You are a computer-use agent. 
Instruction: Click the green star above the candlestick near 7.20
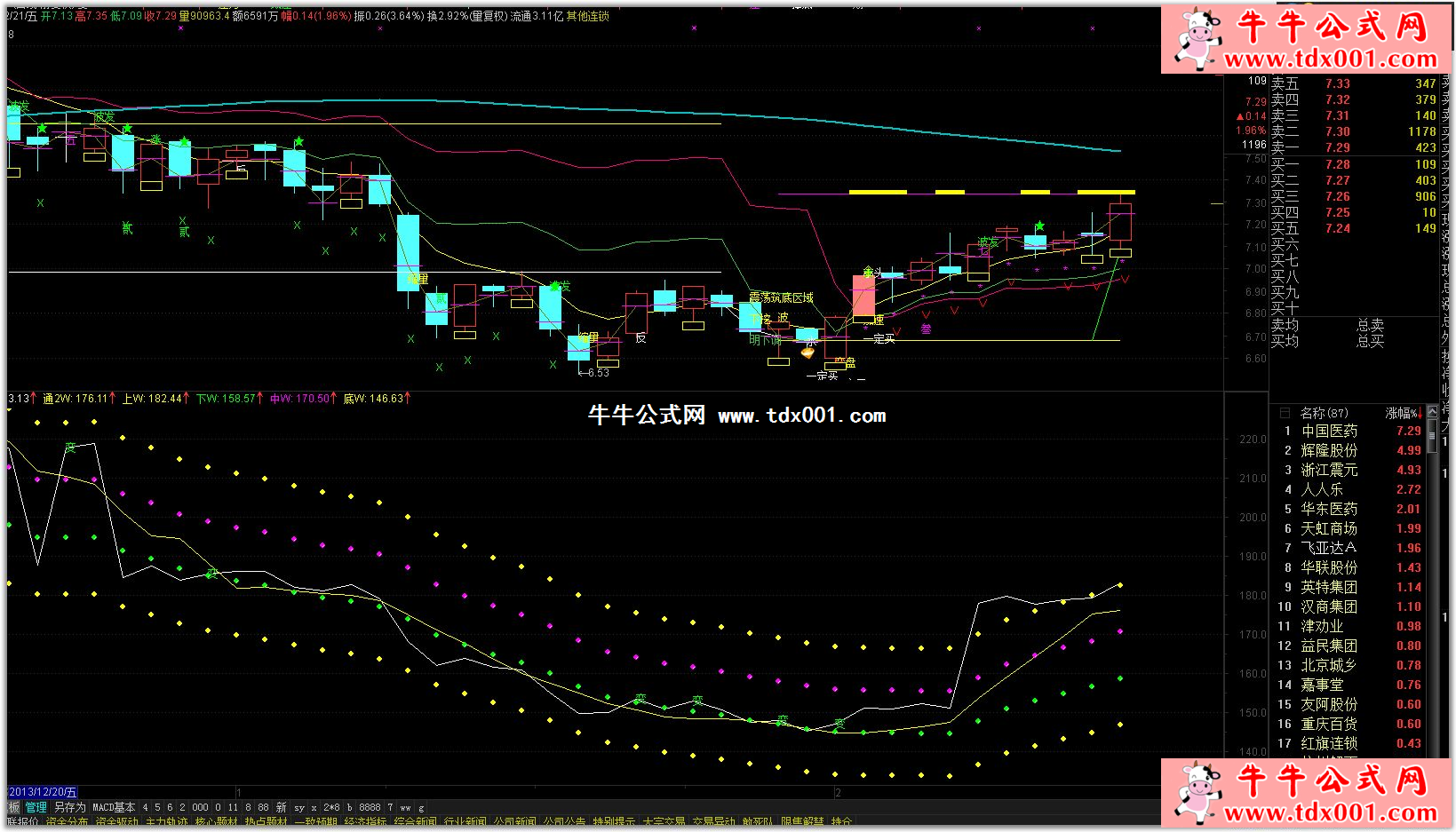click(x=1039, y=226)
